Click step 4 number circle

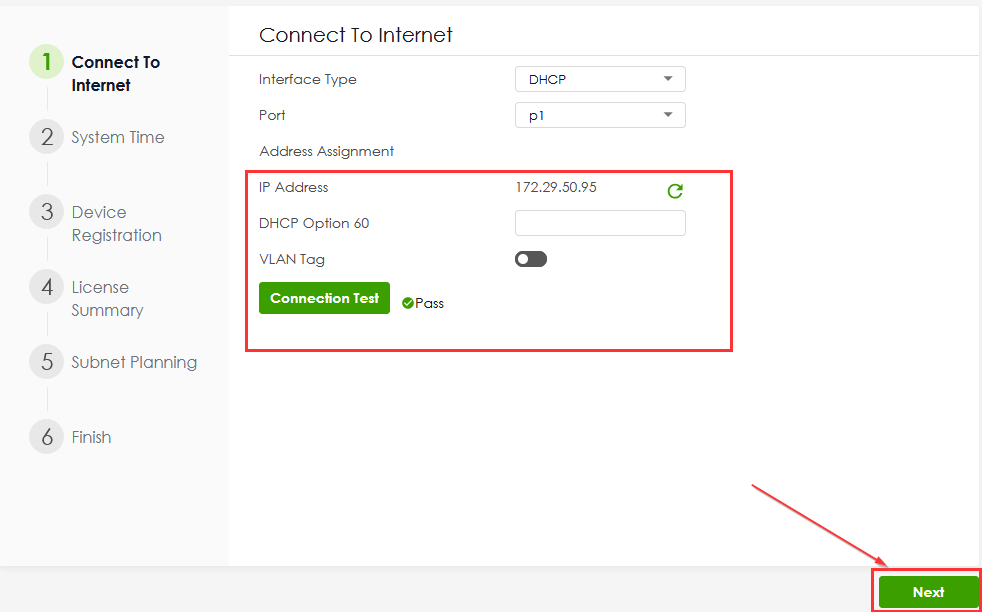(47, 287)
